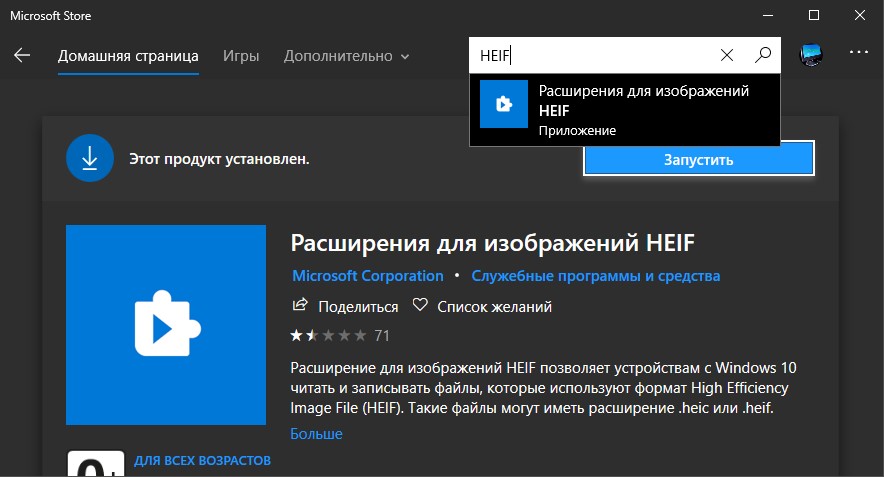Click the age rating 0+ badge
The width and height of the screenshot is (884, 477).
pos(96,463)
